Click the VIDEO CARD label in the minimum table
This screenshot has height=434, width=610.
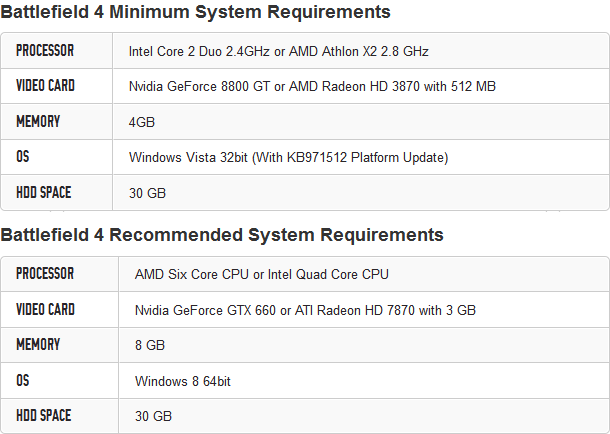point(45,86)
